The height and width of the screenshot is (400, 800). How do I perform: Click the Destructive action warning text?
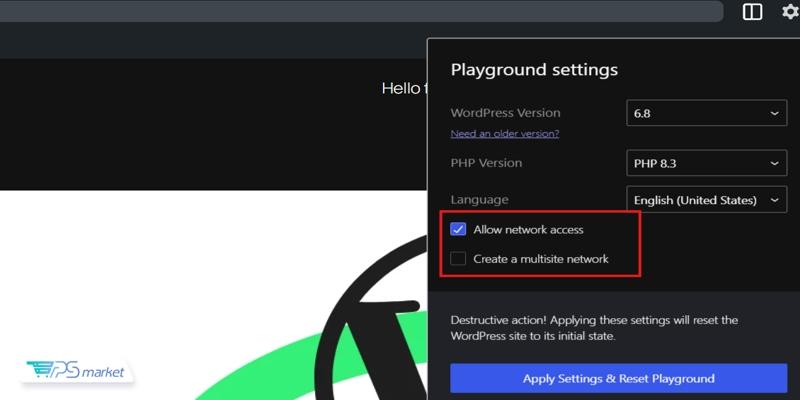[x=594, y=328]
